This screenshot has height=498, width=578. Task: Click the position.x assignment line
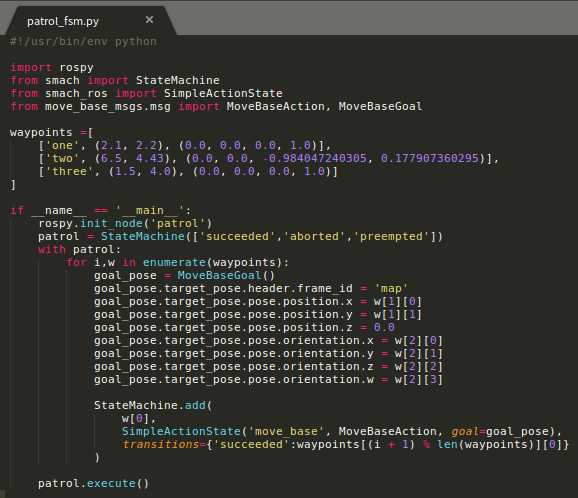(258, 302)
